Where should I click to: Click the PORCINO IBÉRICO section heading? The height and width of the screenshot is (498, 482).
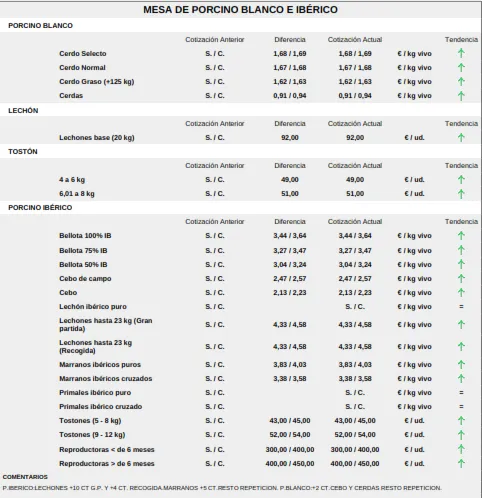tap(40, 208)
